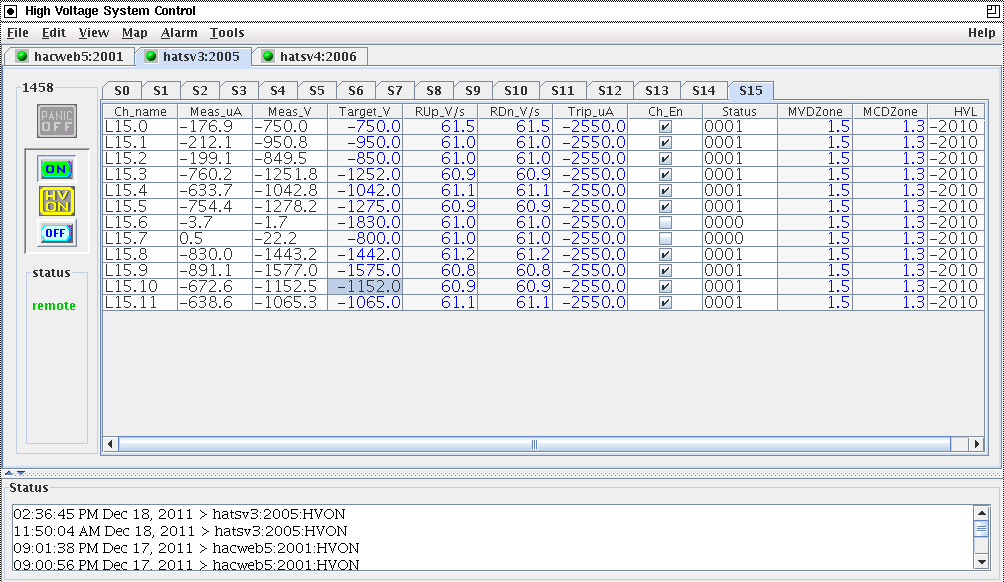The image size is (1004, 582).
Task: Click the 02:36:45 PM log entry
Action: click(179, 514)
